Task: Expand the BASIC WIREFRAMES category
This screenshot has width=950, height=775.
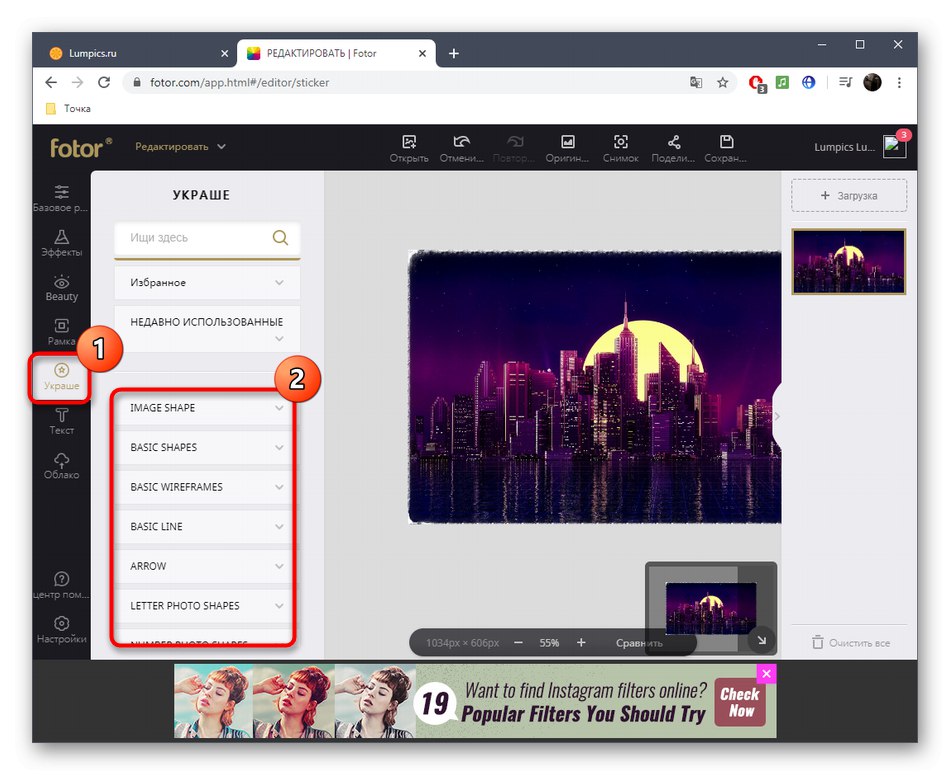Action: click(207, 487)
